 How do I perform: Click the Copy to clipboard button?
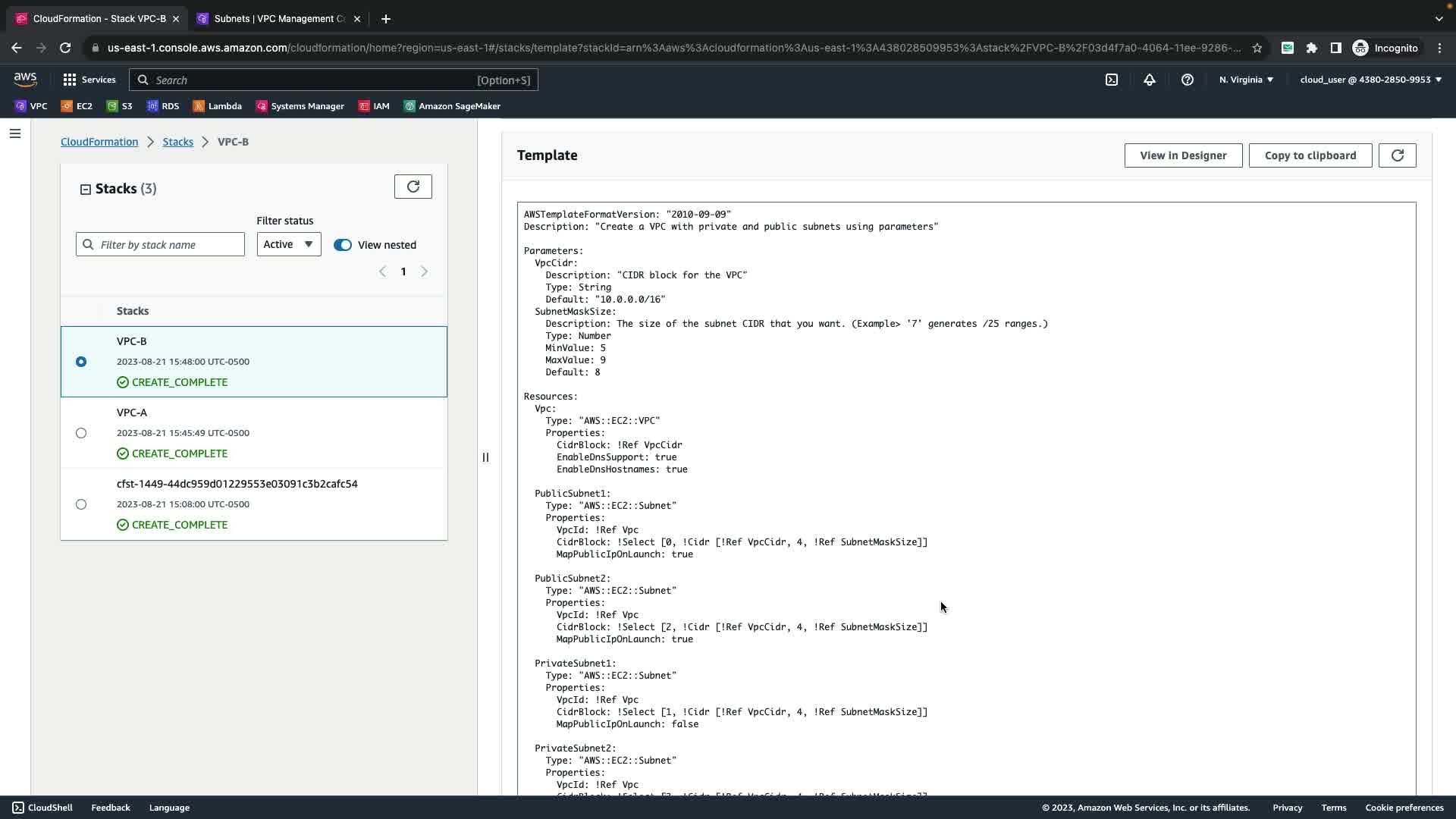[x=1310, y=155]
